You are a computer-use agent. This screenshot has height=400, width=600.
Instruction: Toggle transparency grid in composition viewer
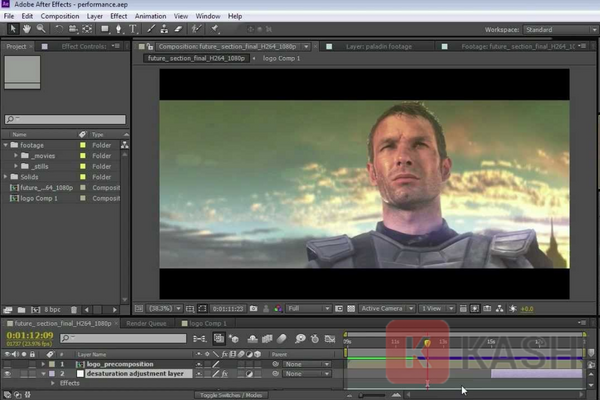[x=351, y=309]
